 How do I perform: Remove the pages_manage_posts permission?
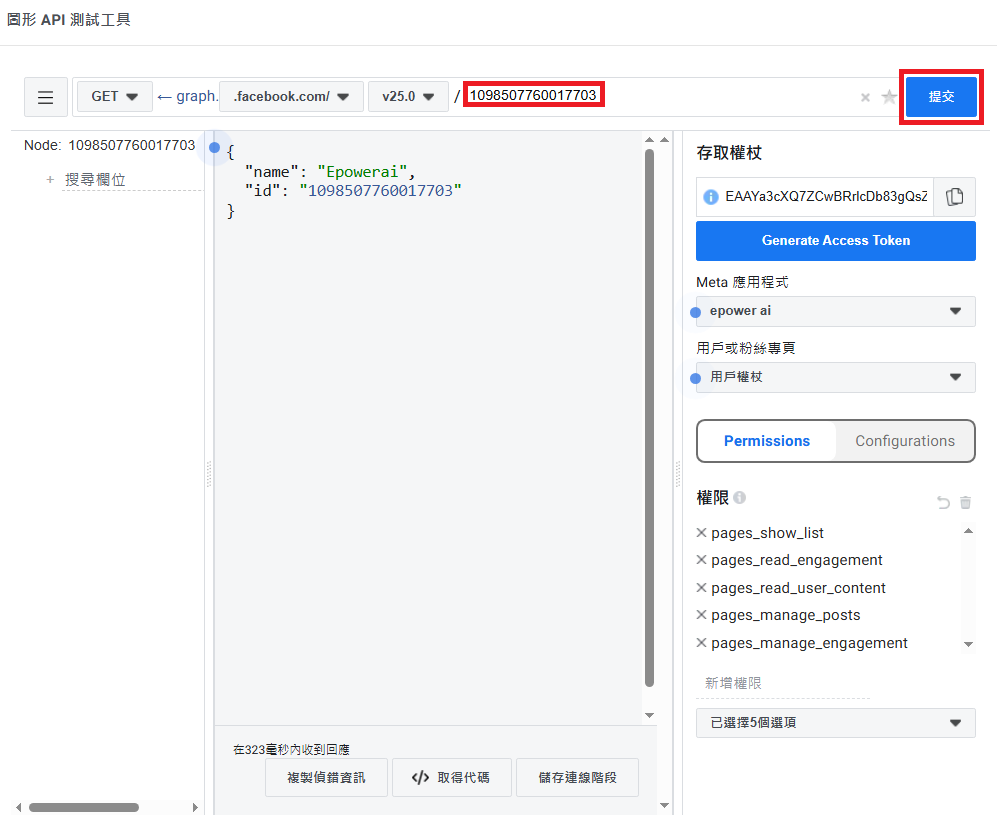pyautogui.click(x=701, y=615)
